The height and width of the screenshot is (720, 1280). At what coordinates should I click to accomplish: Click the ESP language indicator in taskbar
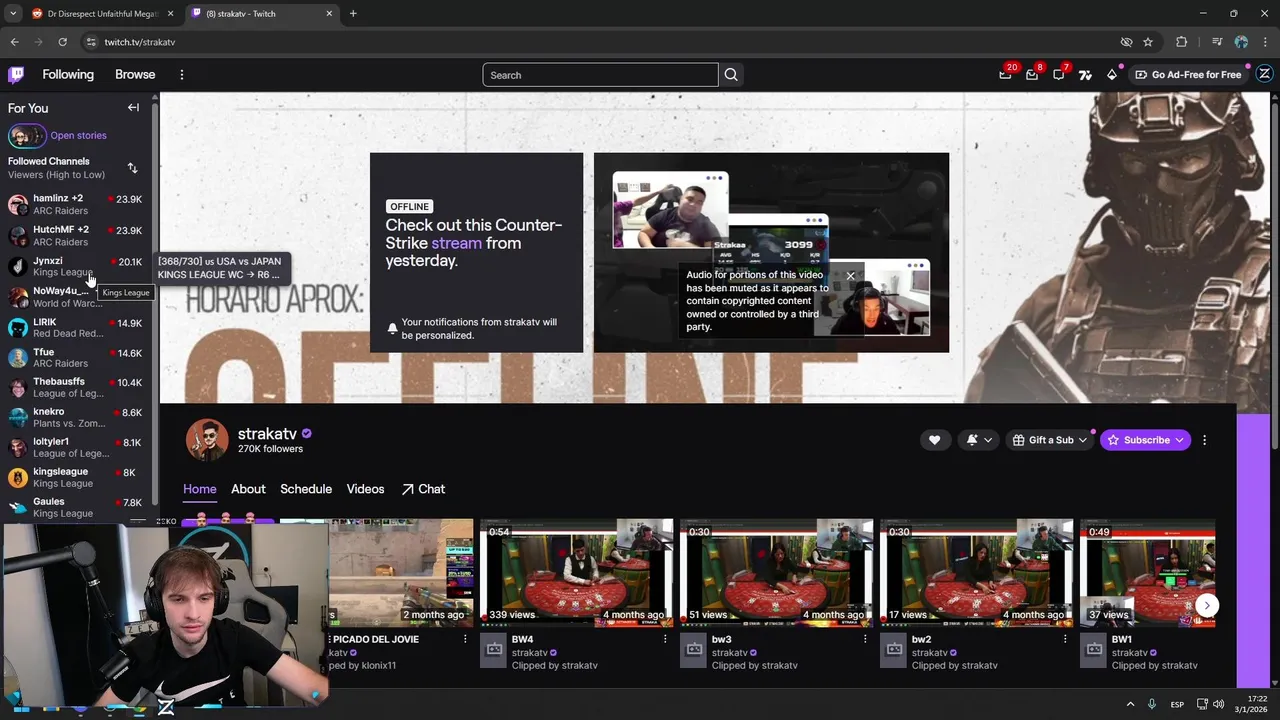tap(1177, 704)
